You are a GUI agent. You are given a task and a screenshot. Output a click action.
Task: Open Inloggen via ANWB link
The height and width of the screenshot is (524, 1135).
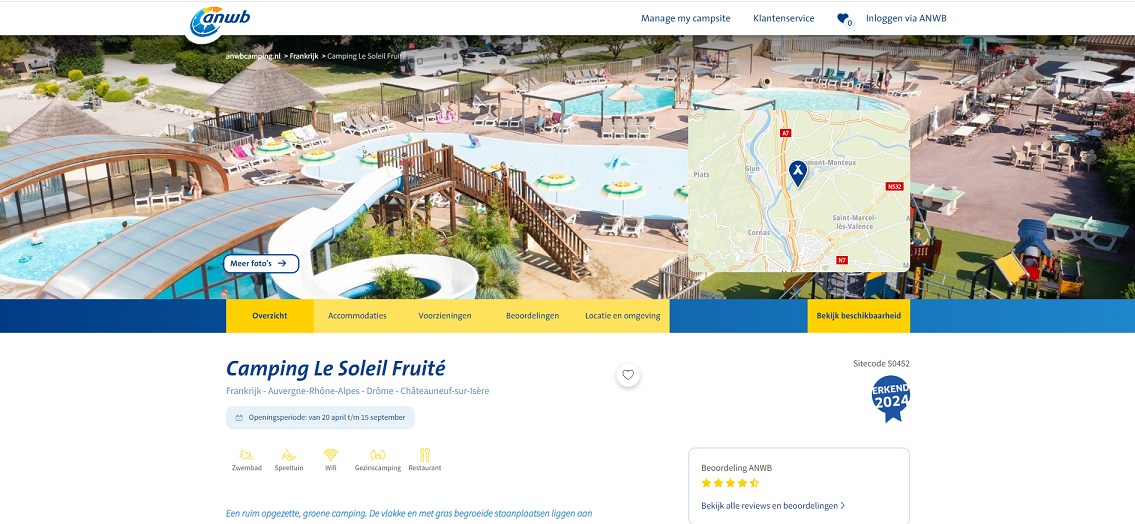pos(906,19)
